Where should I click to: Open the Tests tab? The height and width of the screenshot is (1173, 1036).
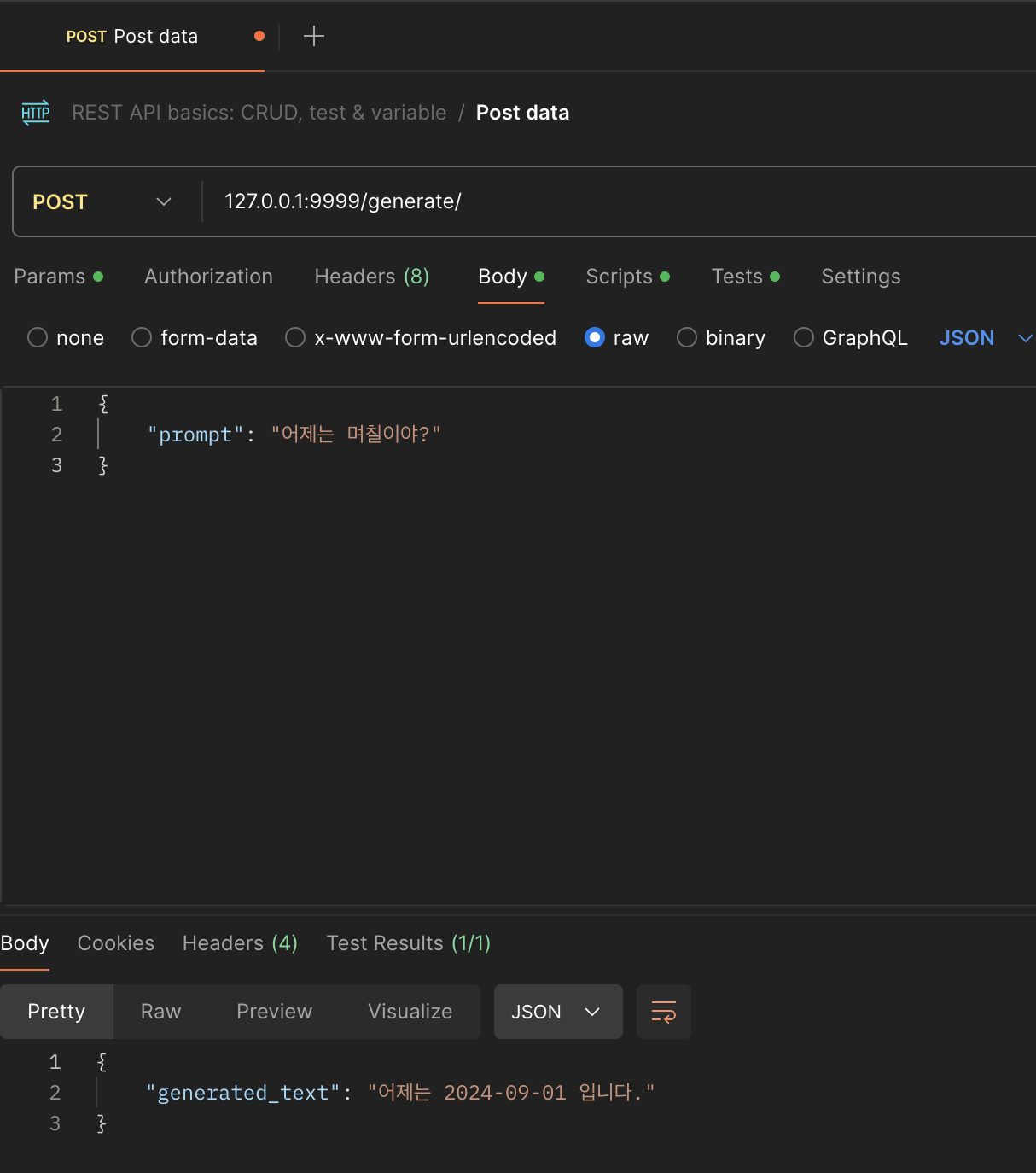tap(745, 277)
